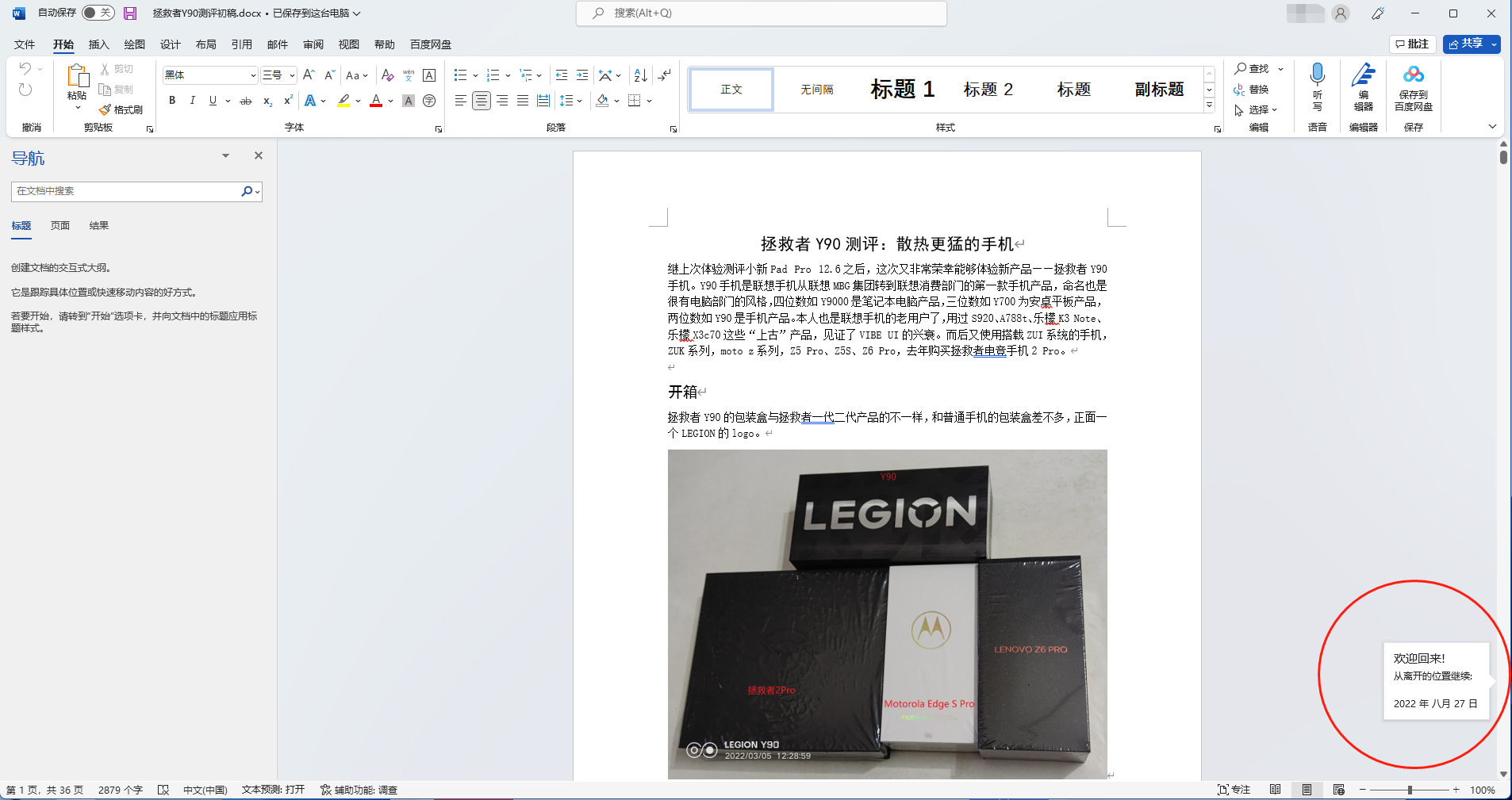Toggle Subscript (x₂) formatting
1512x800 pixels.
tap(267, 101)
